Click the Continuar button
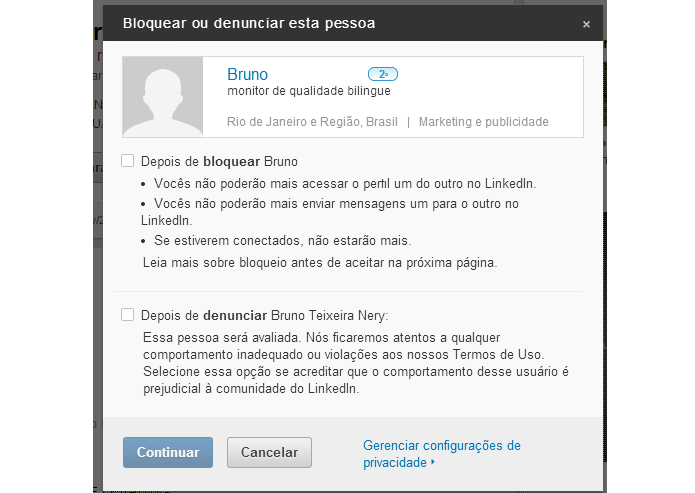The image size is (695, 493). pyautogui.click(x=168, y=452)
